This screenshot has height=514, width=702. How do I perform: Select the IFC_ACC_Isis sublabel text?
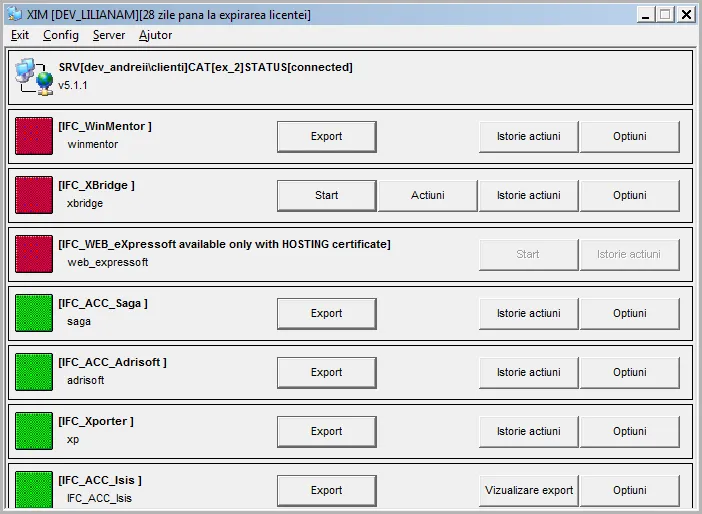coord(99,498)
